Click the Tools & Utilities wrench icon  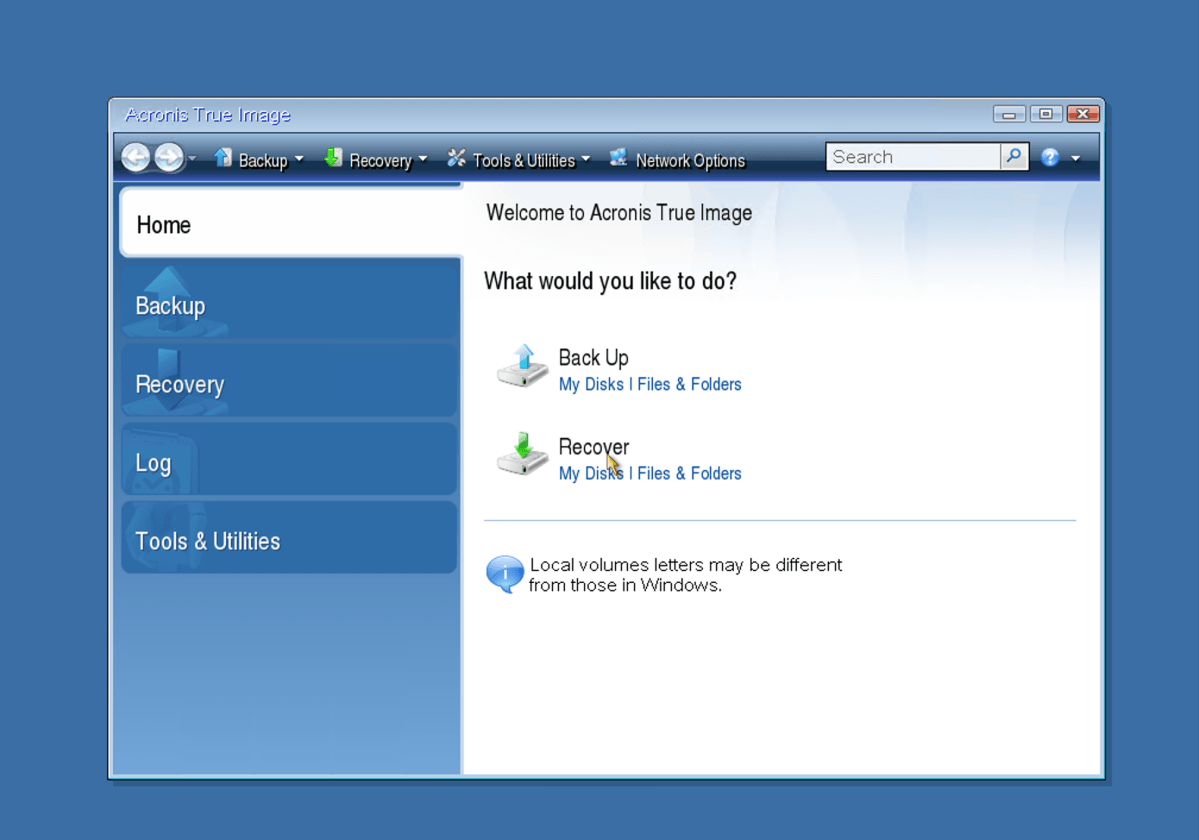point(457,157)
